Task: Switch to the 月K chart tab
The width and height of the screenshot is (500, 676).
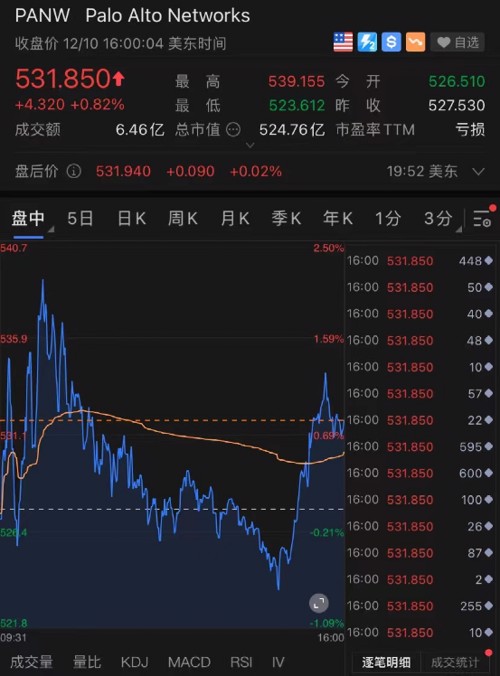Action: coord(235,219)
